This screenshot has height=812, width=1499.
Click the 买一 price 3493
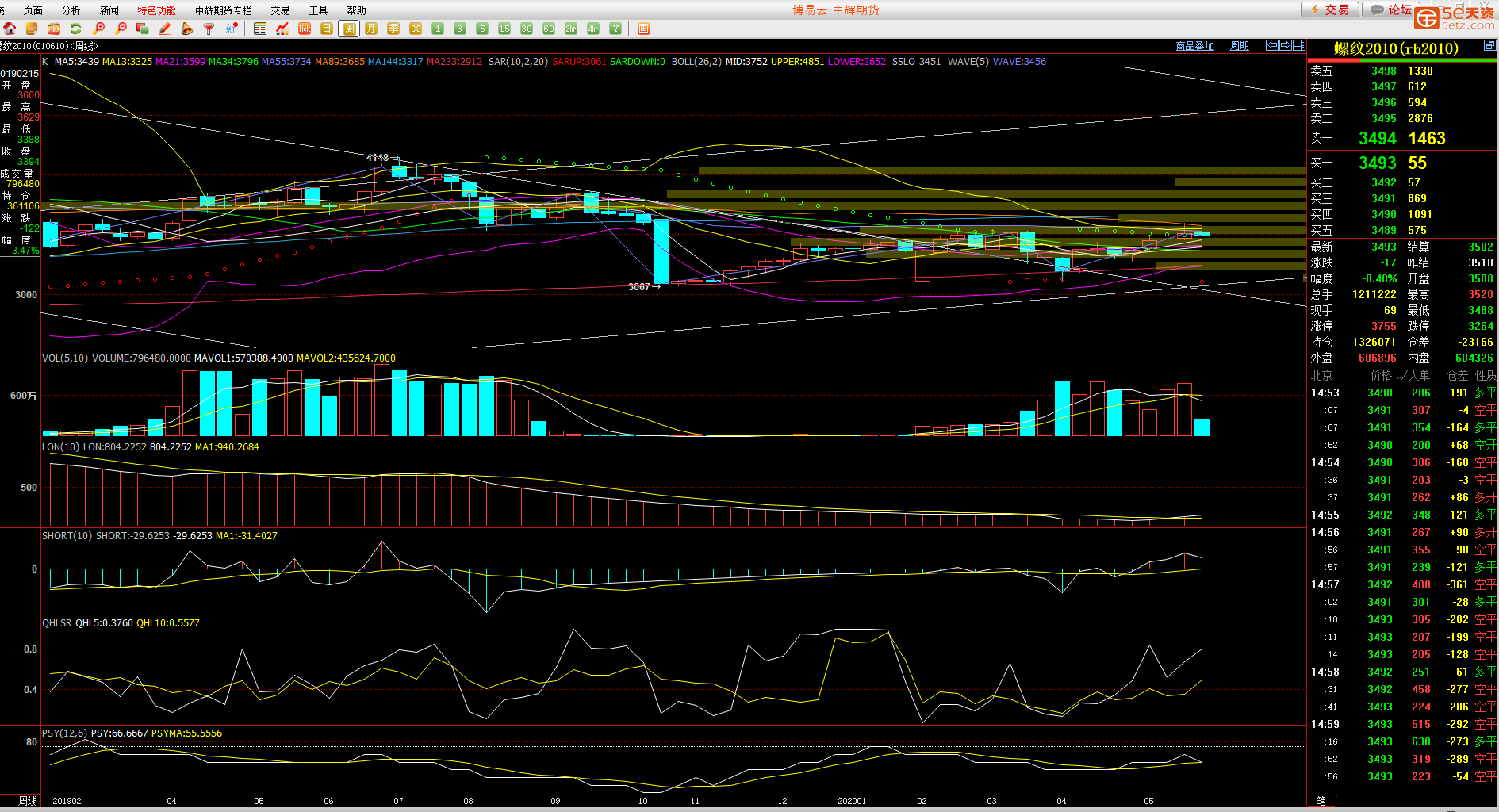pos(1378,163)
